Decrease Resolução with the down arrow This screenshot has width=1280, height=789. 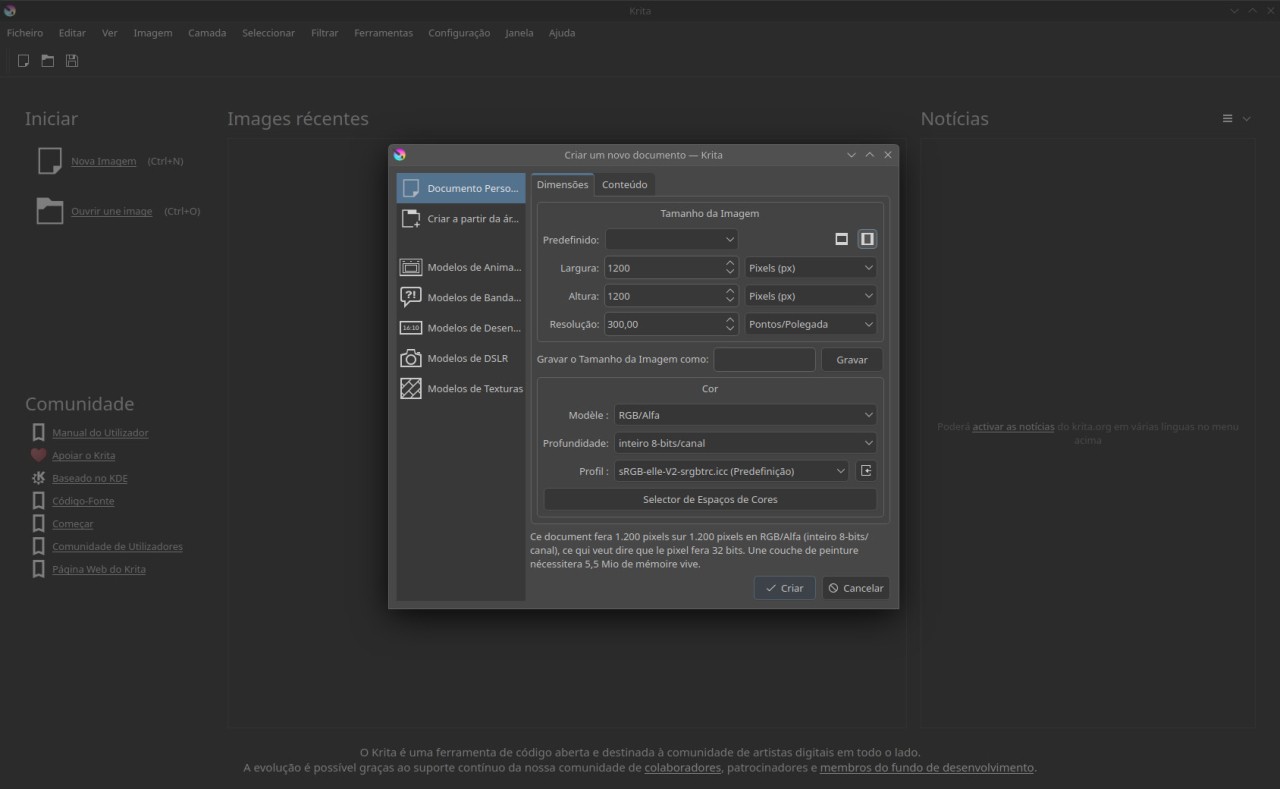pyautogui.click(x=730, y=329)
